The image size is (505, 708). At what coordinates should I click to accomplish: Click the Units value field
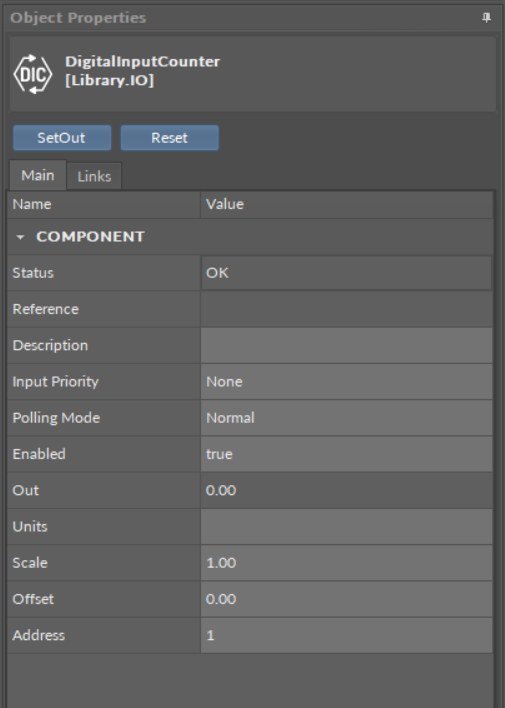(x=346, y=526)
